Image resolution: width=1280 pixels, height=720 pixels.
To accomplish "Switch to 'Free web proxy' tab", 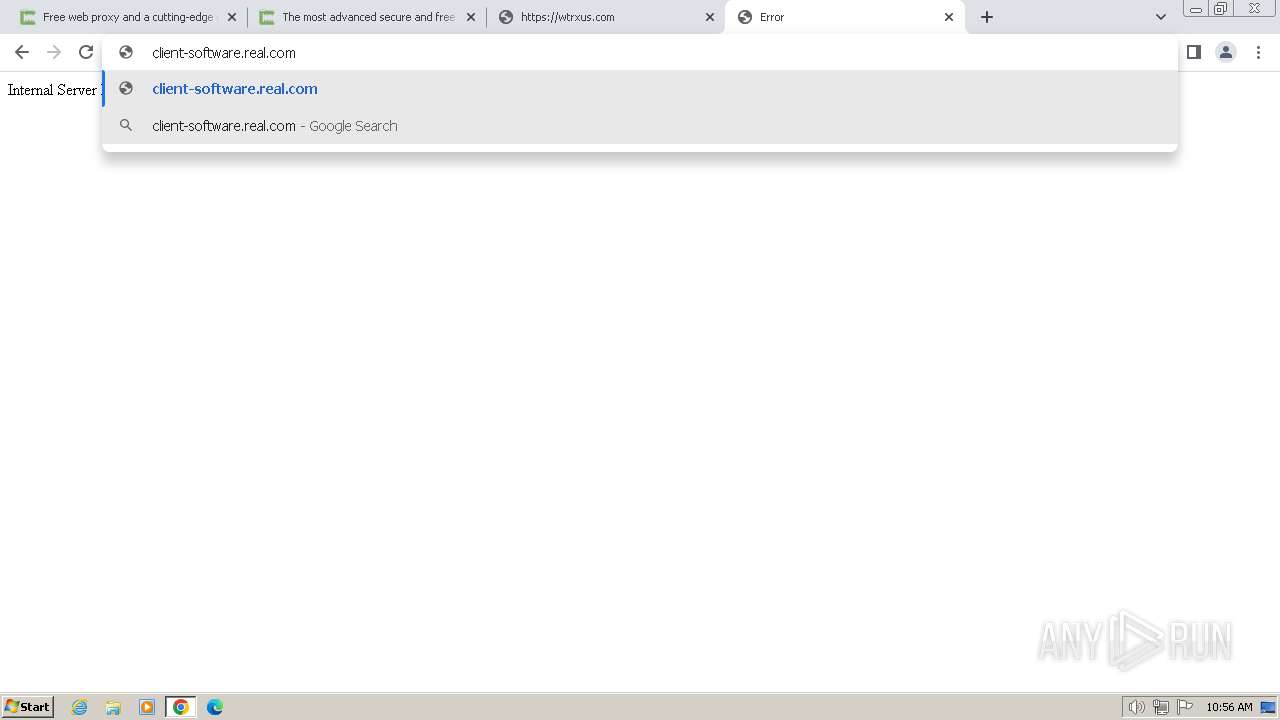I will 128,17.
